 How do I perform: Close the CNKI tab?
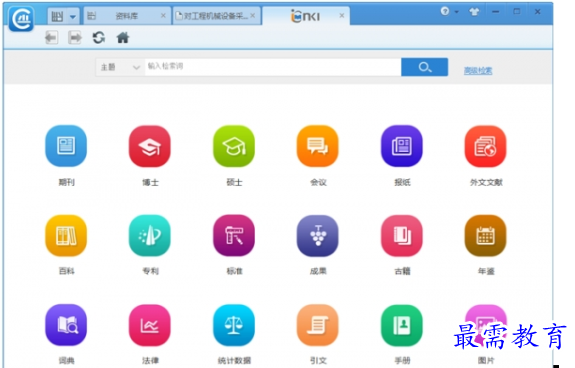[342, 16]
